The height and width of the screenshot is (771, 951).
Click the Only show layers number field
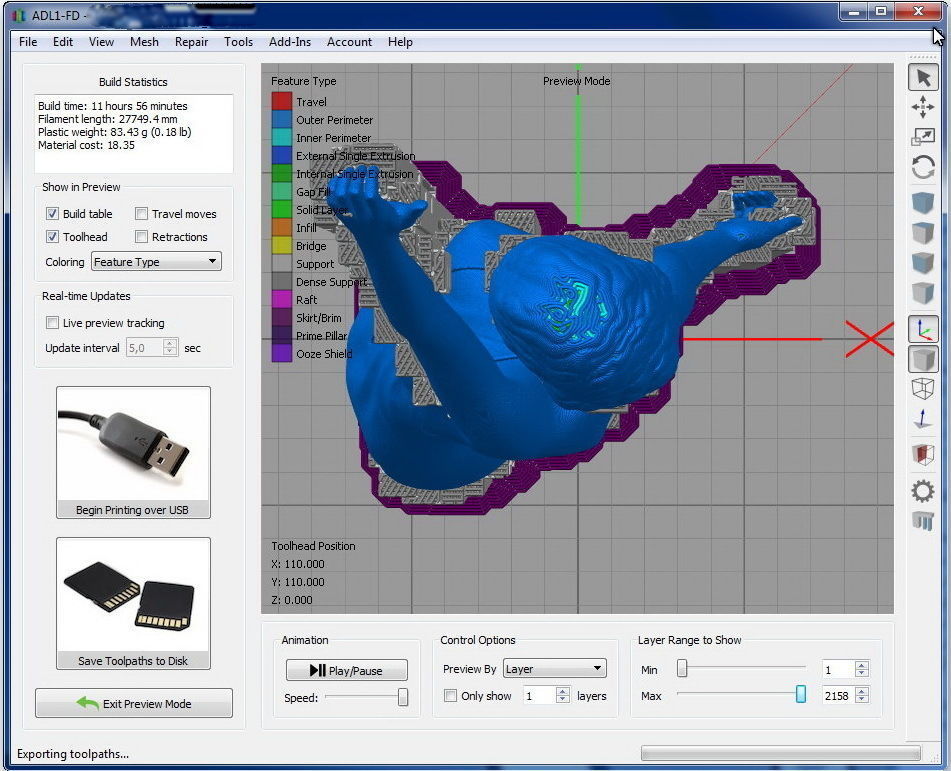coord(539,696)
